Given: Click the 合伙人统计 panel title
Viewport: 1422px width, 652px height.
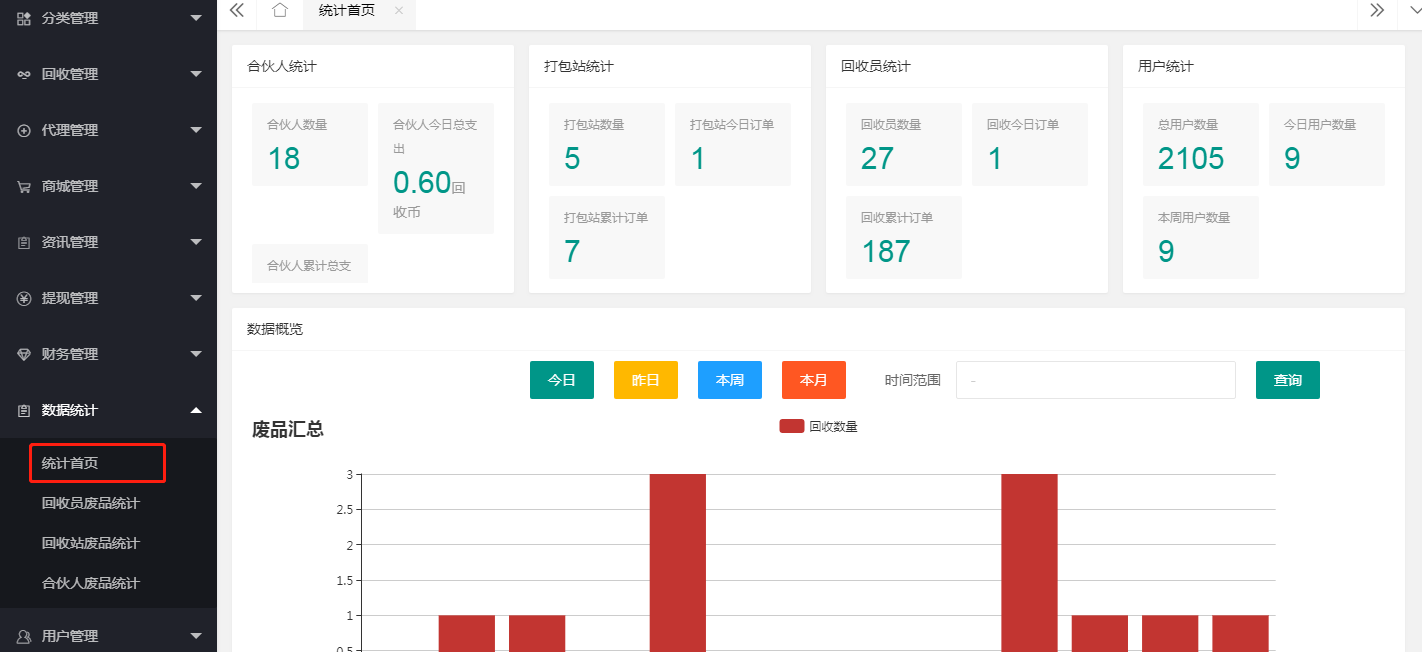Looking at the screenshot, I should [282, 66].
